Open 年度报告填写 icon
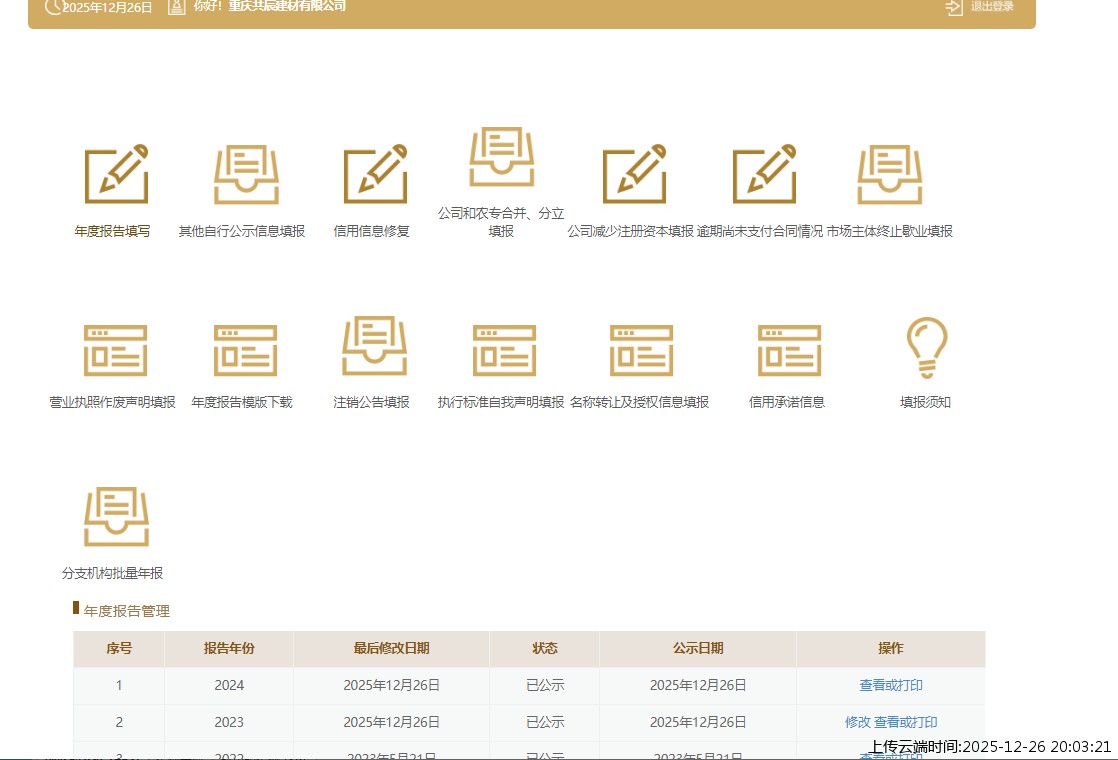1118x760 pixels. [x=116, y=176]
